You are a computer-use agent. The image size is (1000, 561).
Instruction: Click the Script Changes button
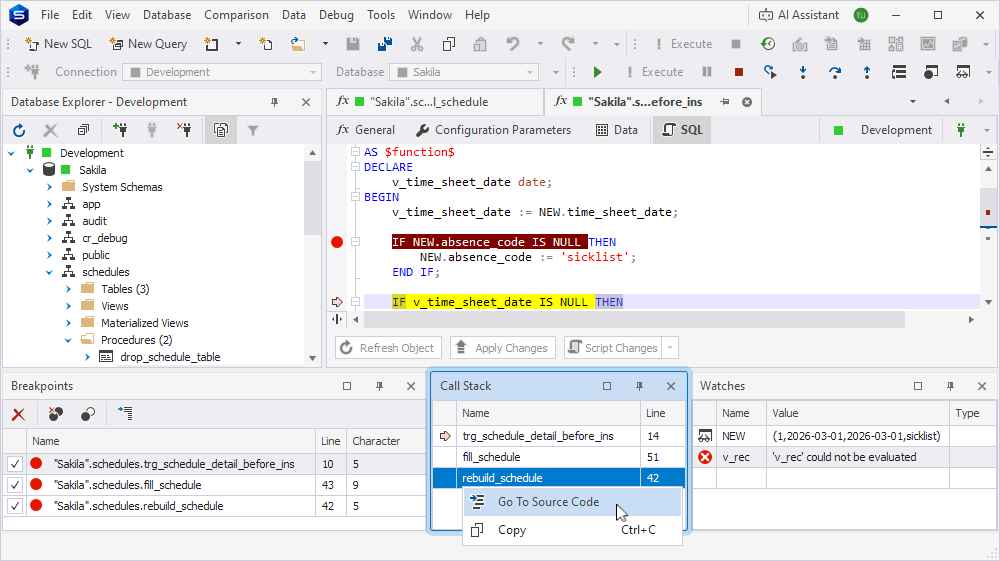613,348
